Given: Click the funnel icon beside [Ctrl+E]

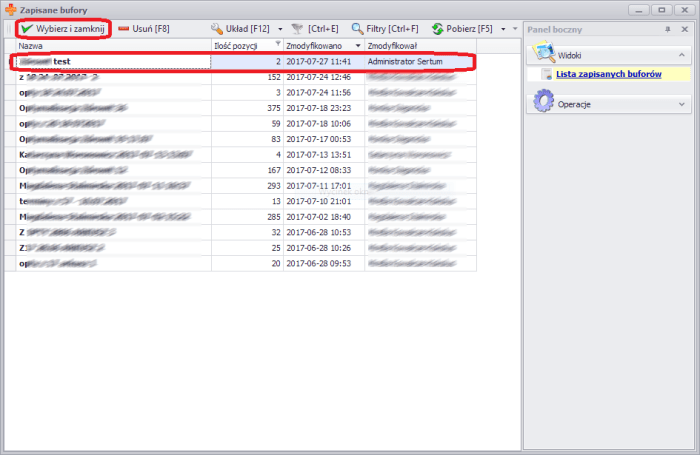Looking at the screenshot, I should (x=296, y=30).
